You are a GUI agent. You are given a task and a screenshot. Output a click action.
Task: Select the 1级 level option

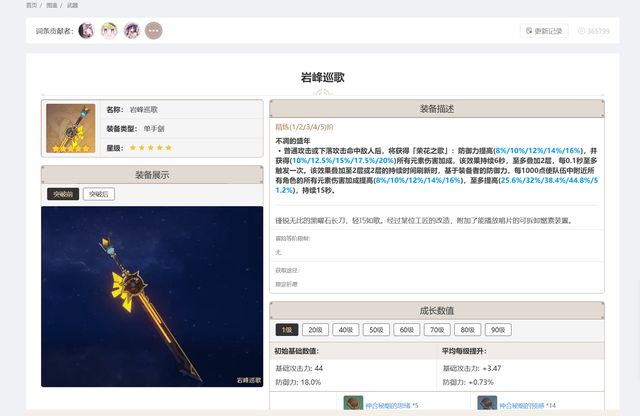point(287,329)
